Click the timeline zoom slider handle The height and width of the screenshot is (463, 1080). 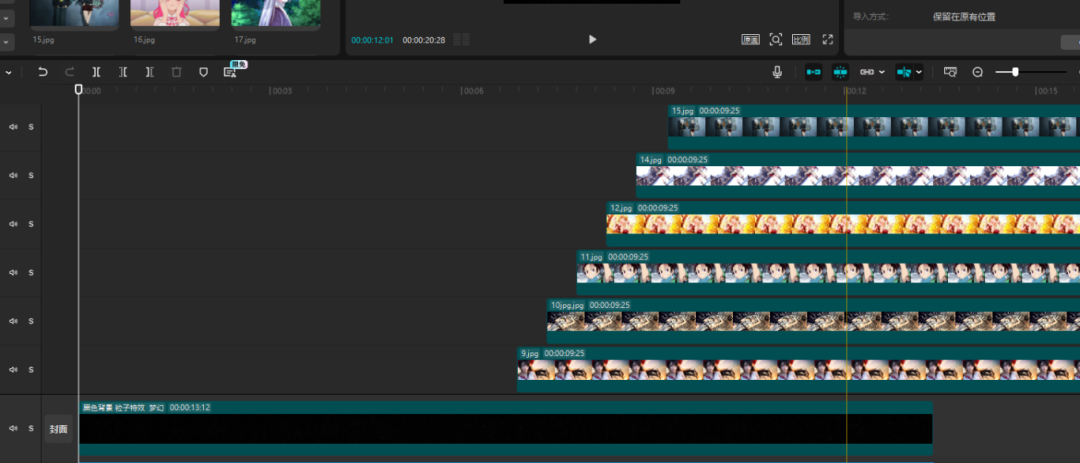1015,72
